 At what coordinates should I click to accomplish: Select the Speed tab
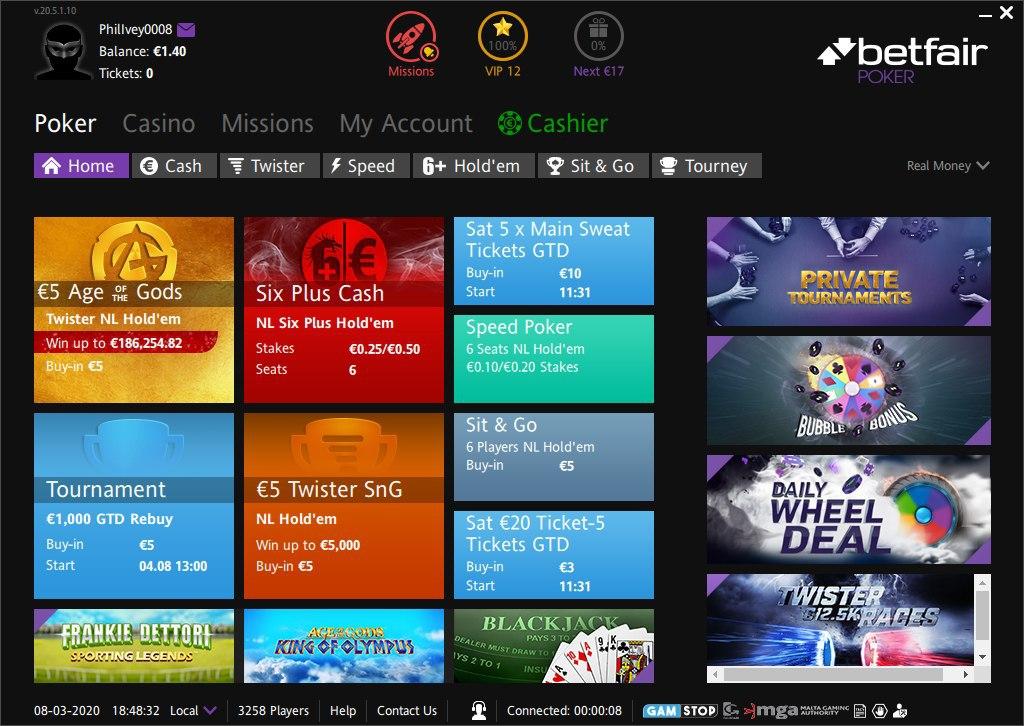coord(366,166)
